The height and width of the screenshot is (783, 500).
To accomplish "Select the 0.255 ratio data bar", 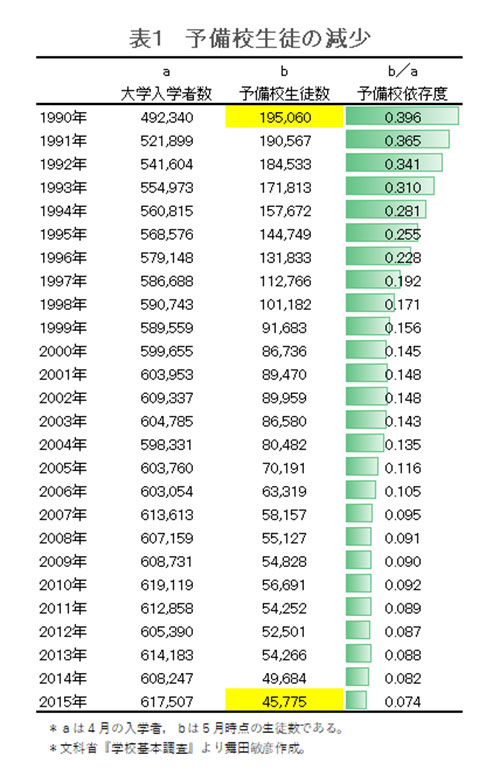I will (x=382, y=234).
